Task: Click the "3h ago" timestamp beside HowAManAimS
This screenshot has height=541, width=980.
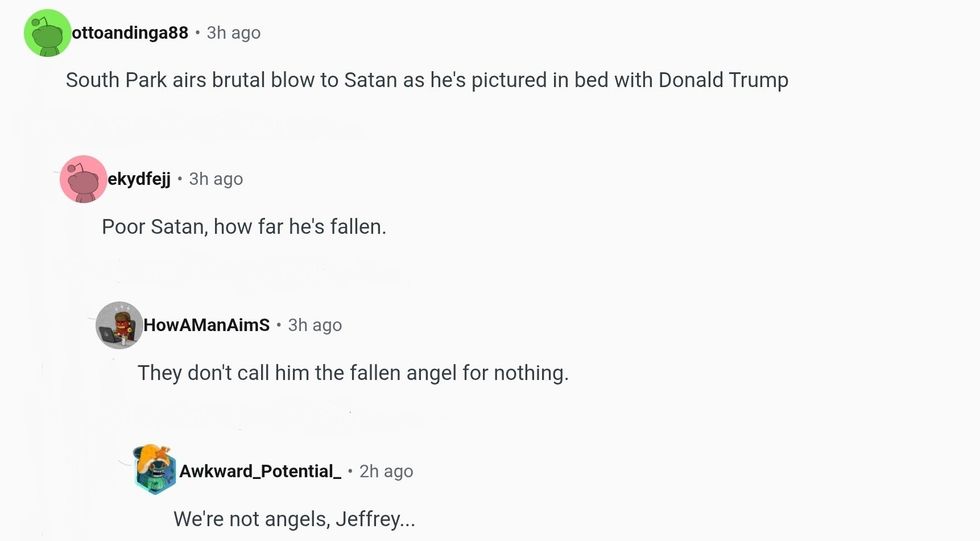Action: tap(315, 325)
